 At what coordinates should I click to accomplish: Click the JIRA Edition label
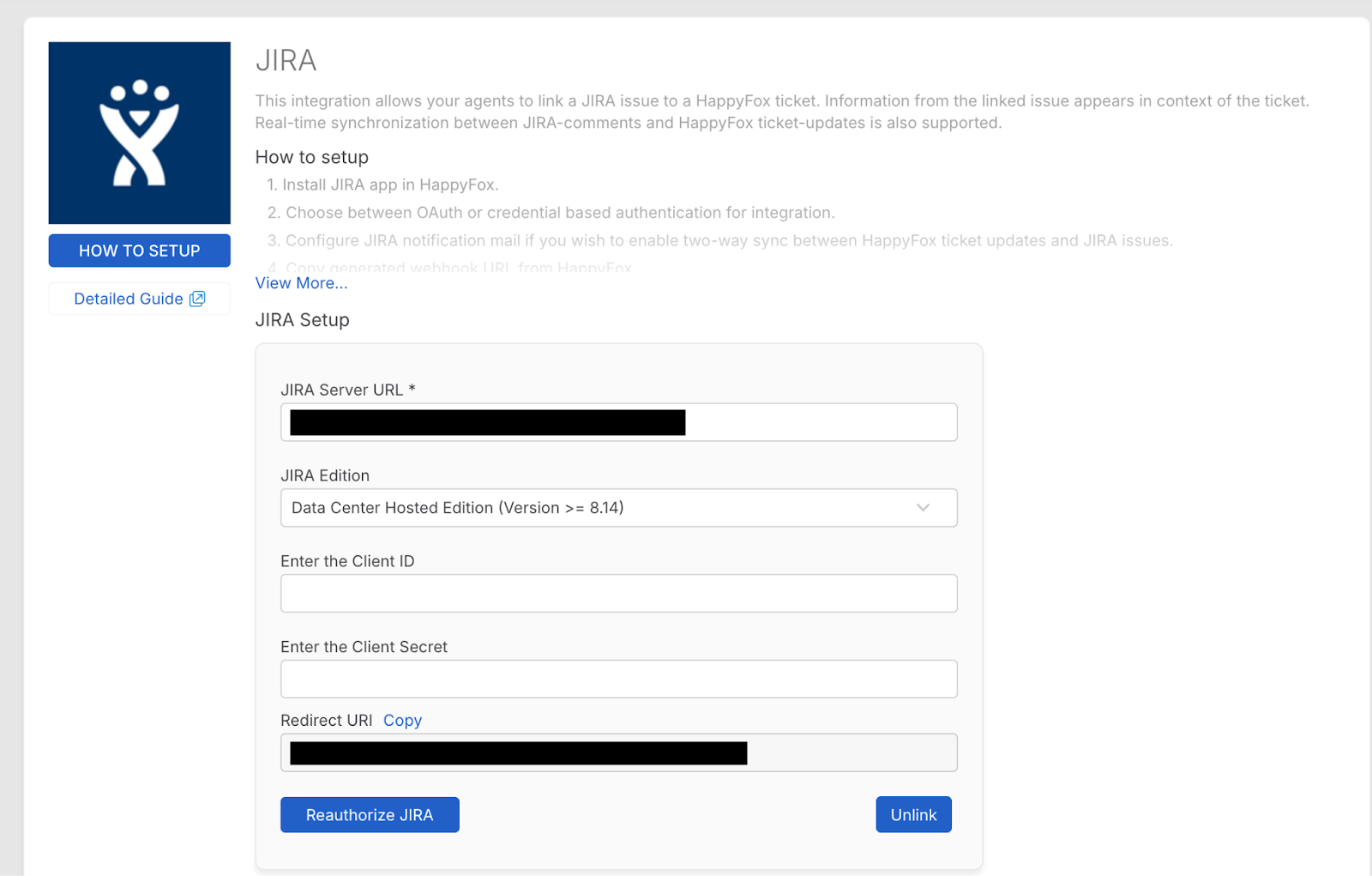325,476
